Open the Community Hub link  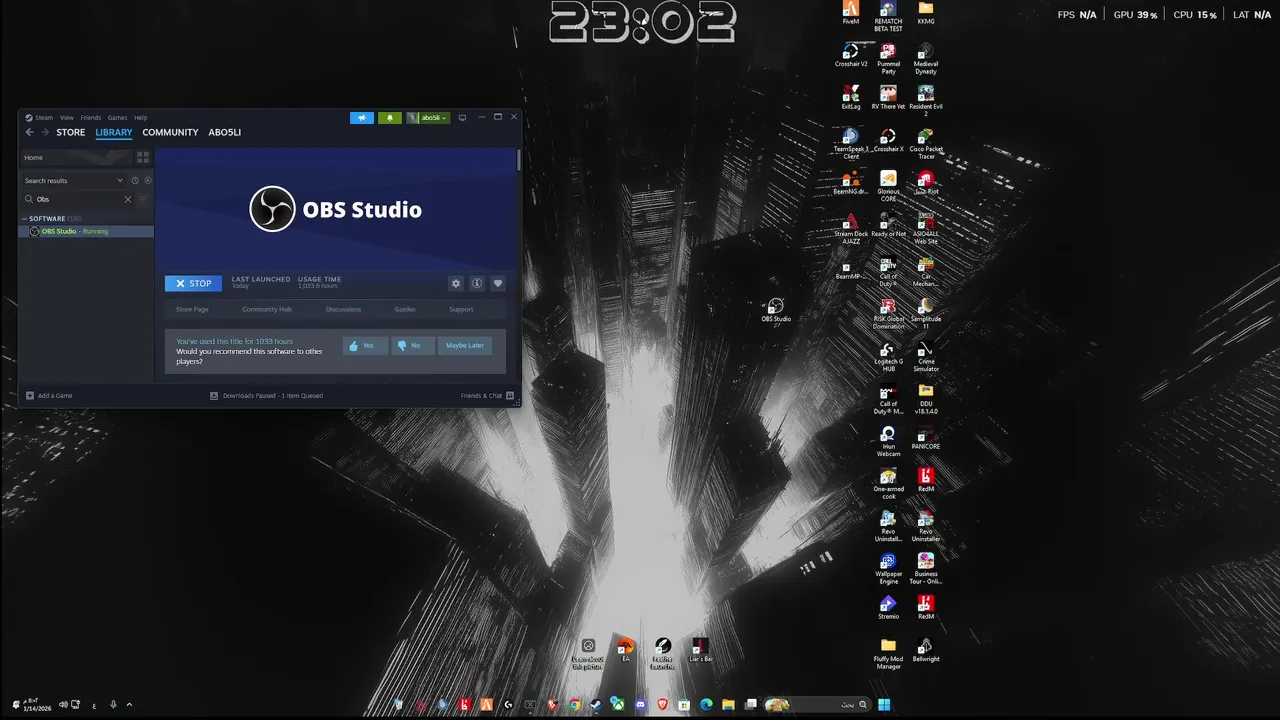click(267, 309)
